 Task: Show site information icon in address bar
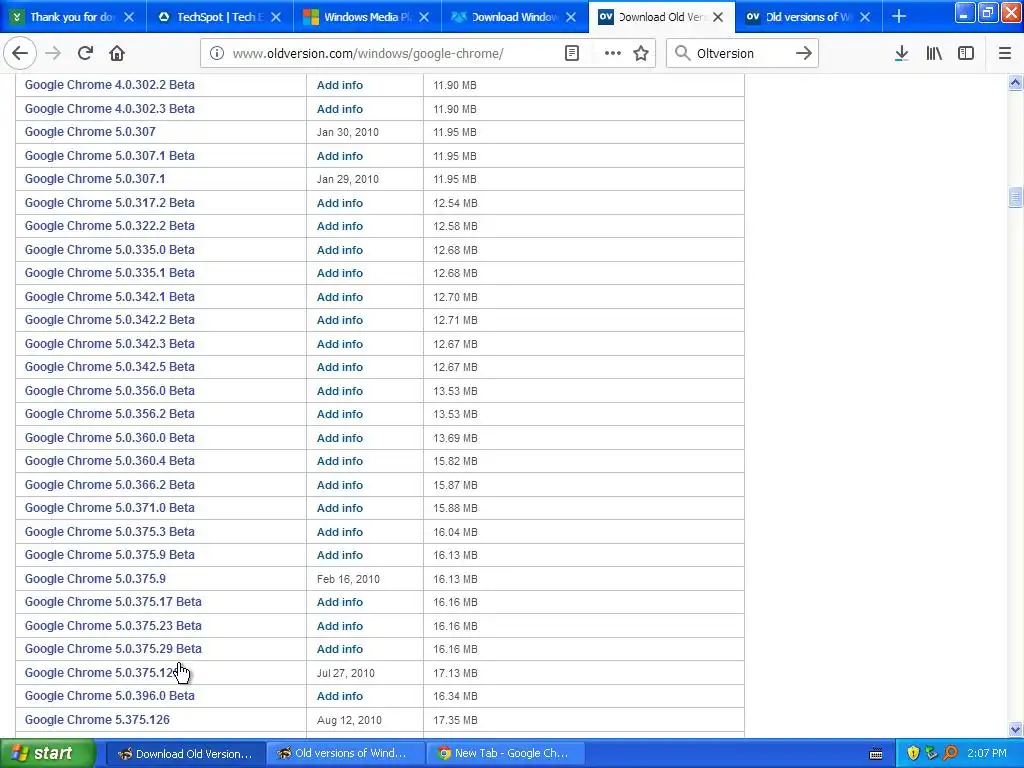tap(216, 54)
